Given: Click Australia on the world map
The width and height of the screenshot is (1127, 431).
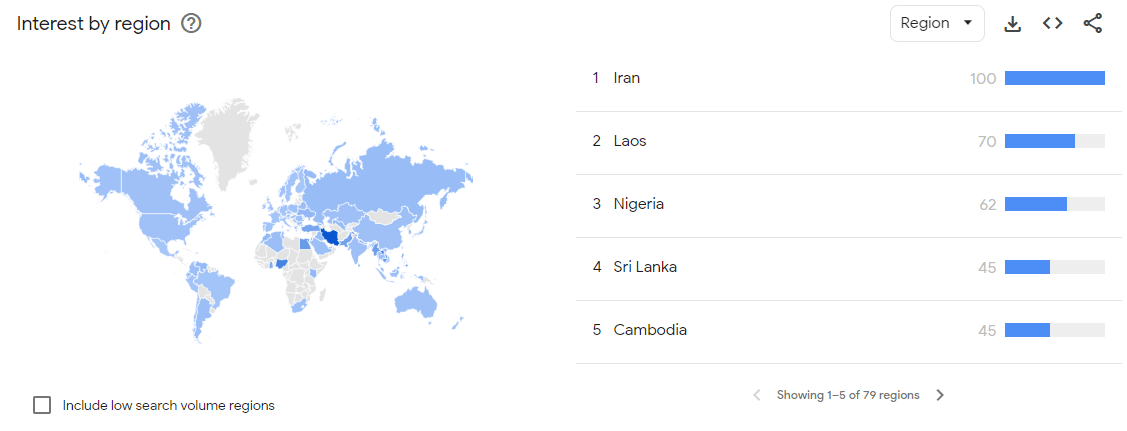Looking at the screenshot, I should coord(415,300).
